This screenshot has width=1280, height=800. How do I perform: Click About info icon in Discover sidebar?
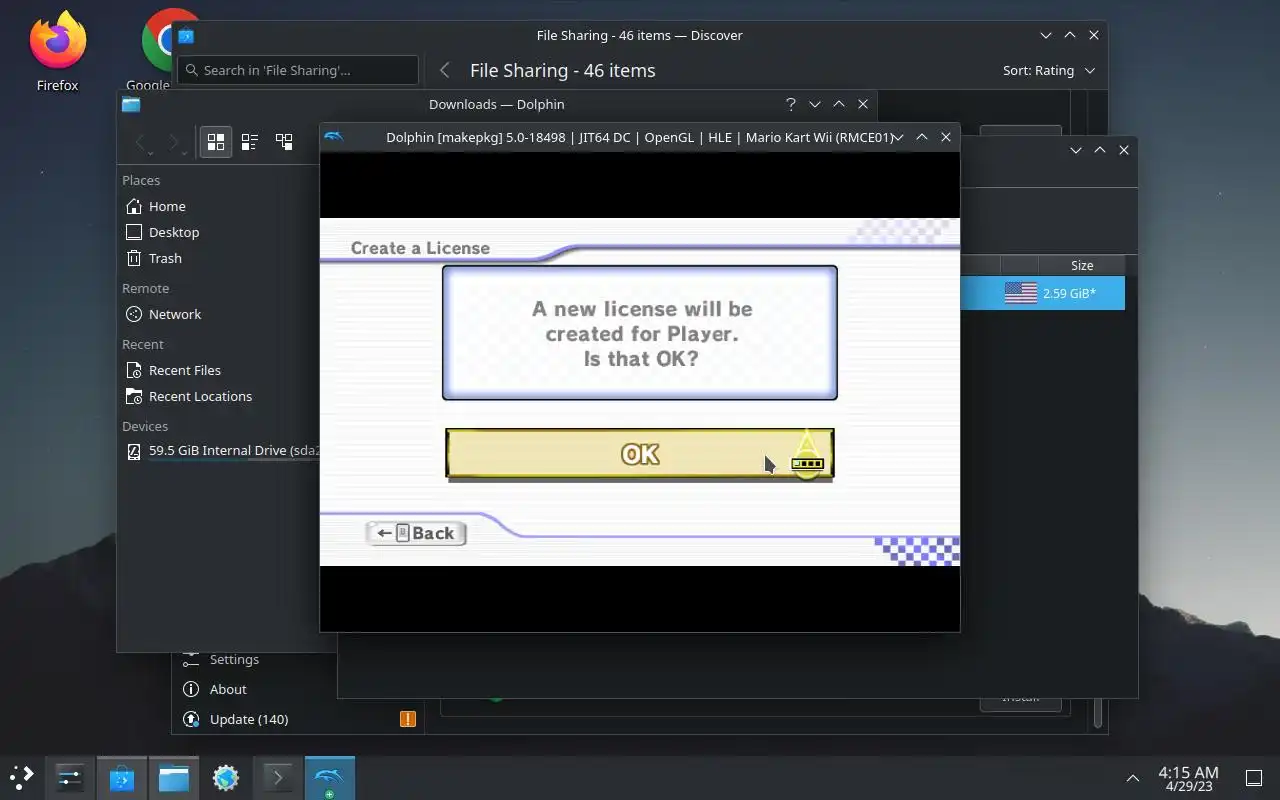click(191, 689)
